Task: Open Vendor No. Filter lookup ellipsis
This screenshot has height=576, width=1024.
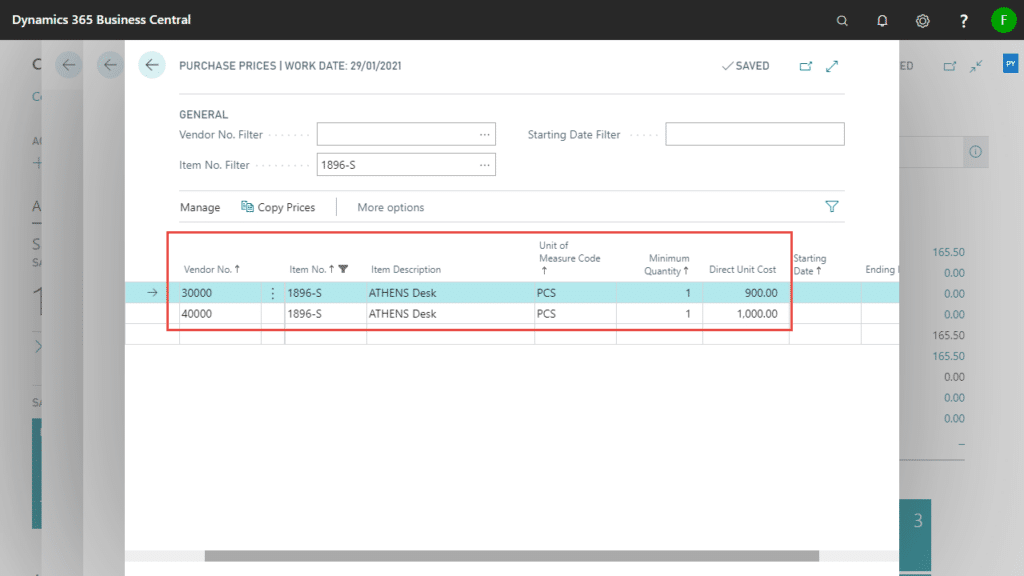Action: coord(485,135)
